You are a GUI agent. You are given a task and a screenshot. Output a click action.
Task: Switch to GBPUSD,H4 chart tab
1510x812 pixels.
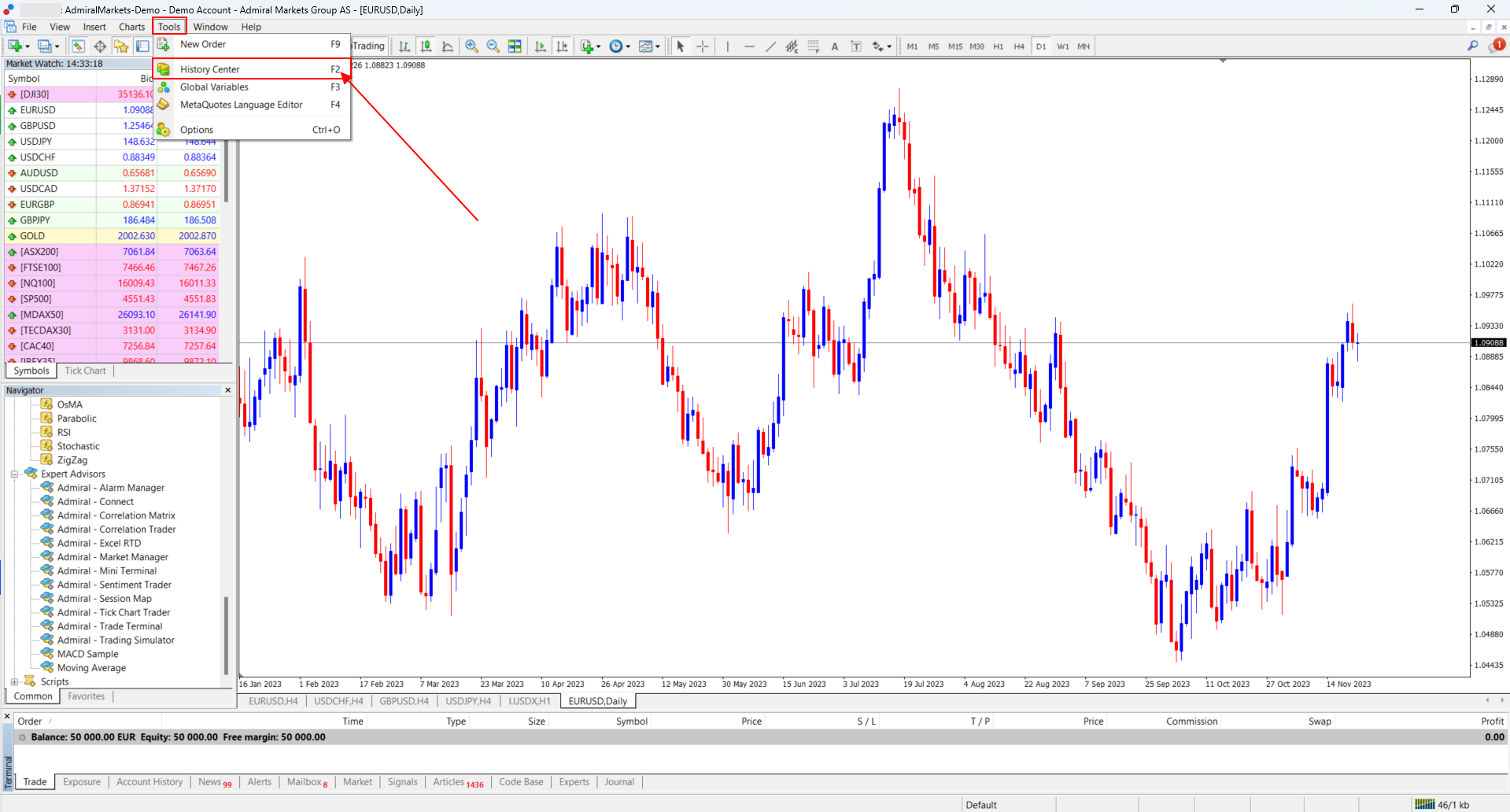(x=404, y=702)
